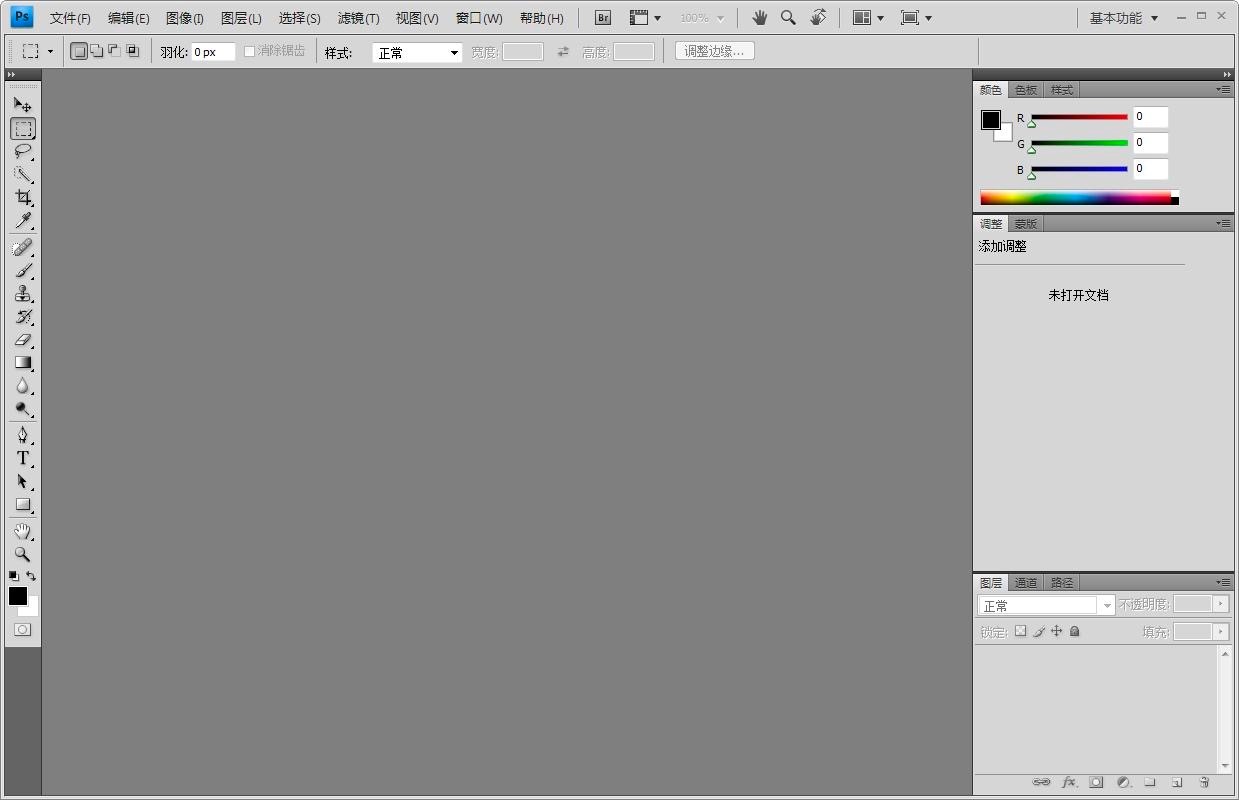Select the Zoom tool
Image resolution: width=1239 pixels, height=800 pixels.
pos(23,555)
